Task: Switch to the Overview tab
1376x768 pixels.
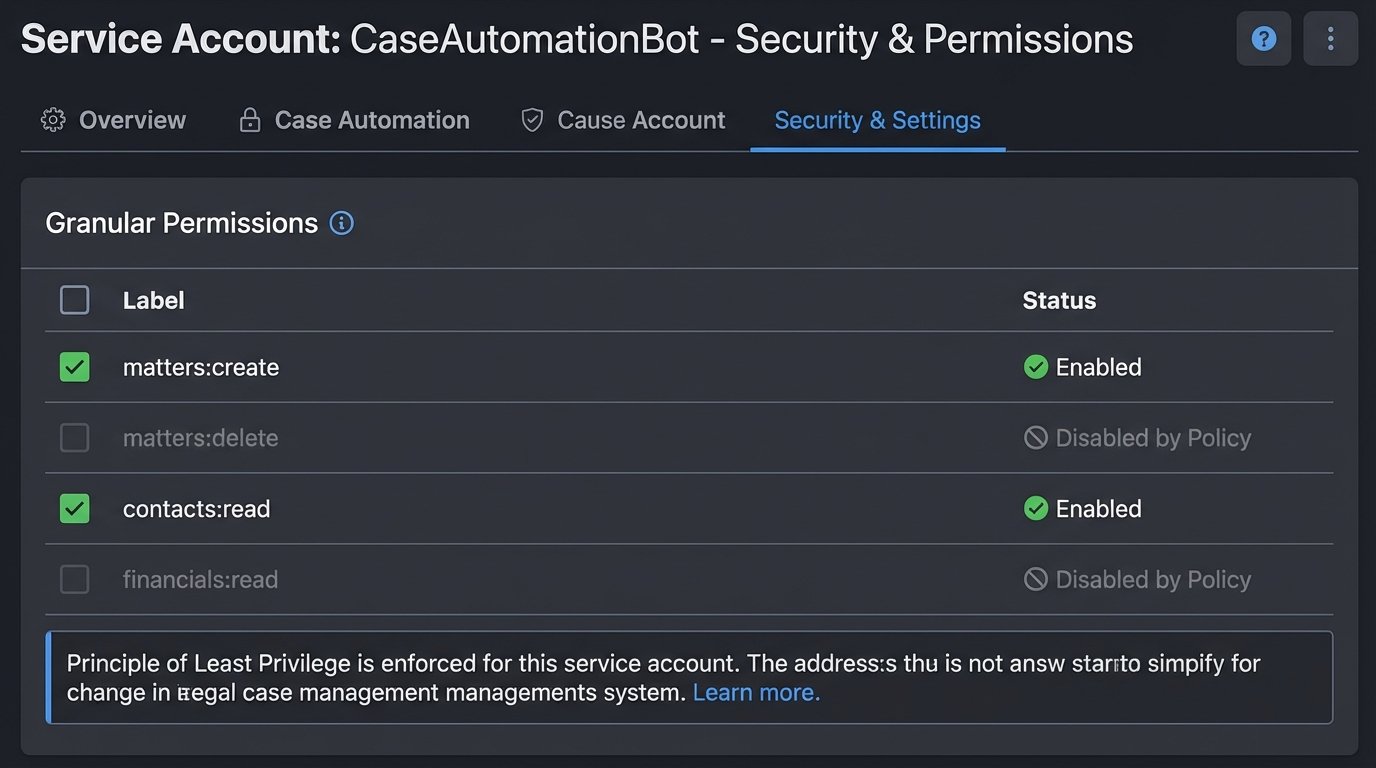Action: coord(132,119)
